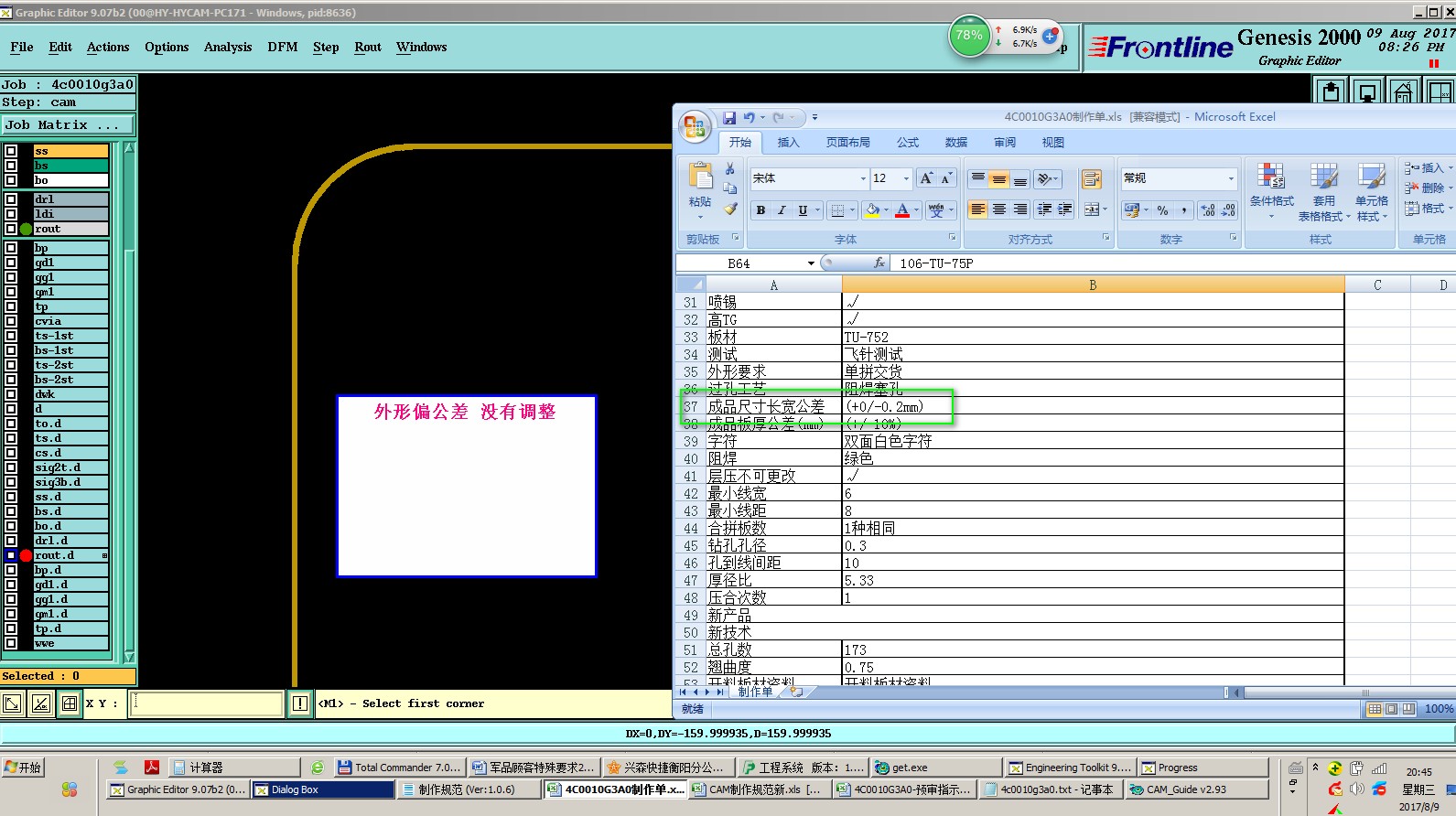Toggle Italic formatting in Excel
The width and height of the screenshot is (1456, 816).
coord(782,210)
